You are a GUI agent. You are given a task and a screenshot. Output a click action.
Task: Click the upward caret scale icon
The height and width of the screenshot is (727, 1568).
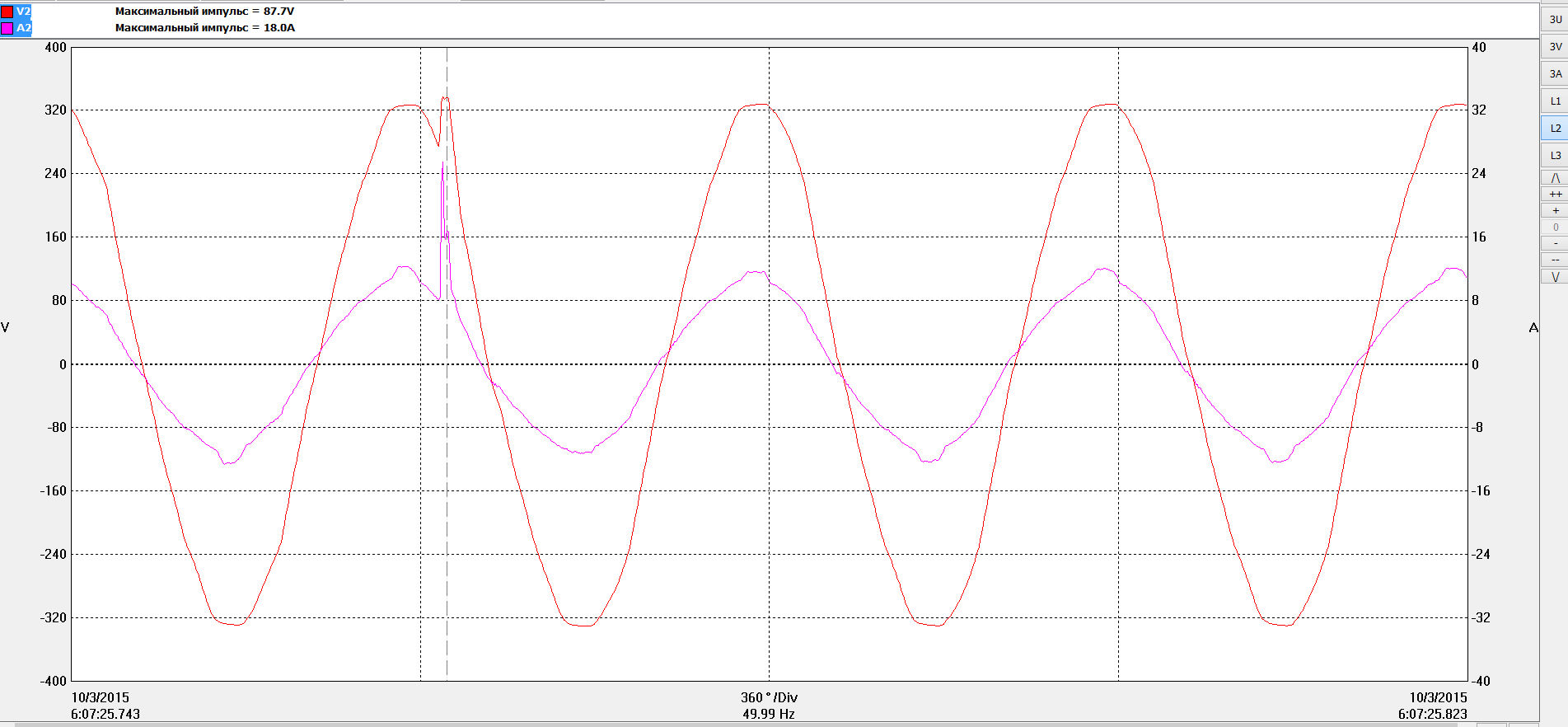coord(1555,178)
